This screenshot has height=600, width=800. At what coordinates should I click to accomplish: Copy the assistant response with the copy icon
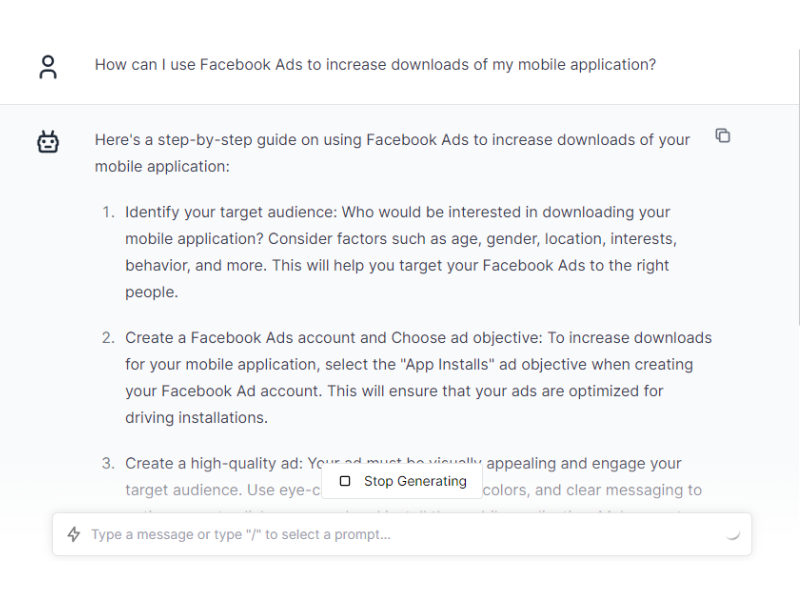point(722,136)
